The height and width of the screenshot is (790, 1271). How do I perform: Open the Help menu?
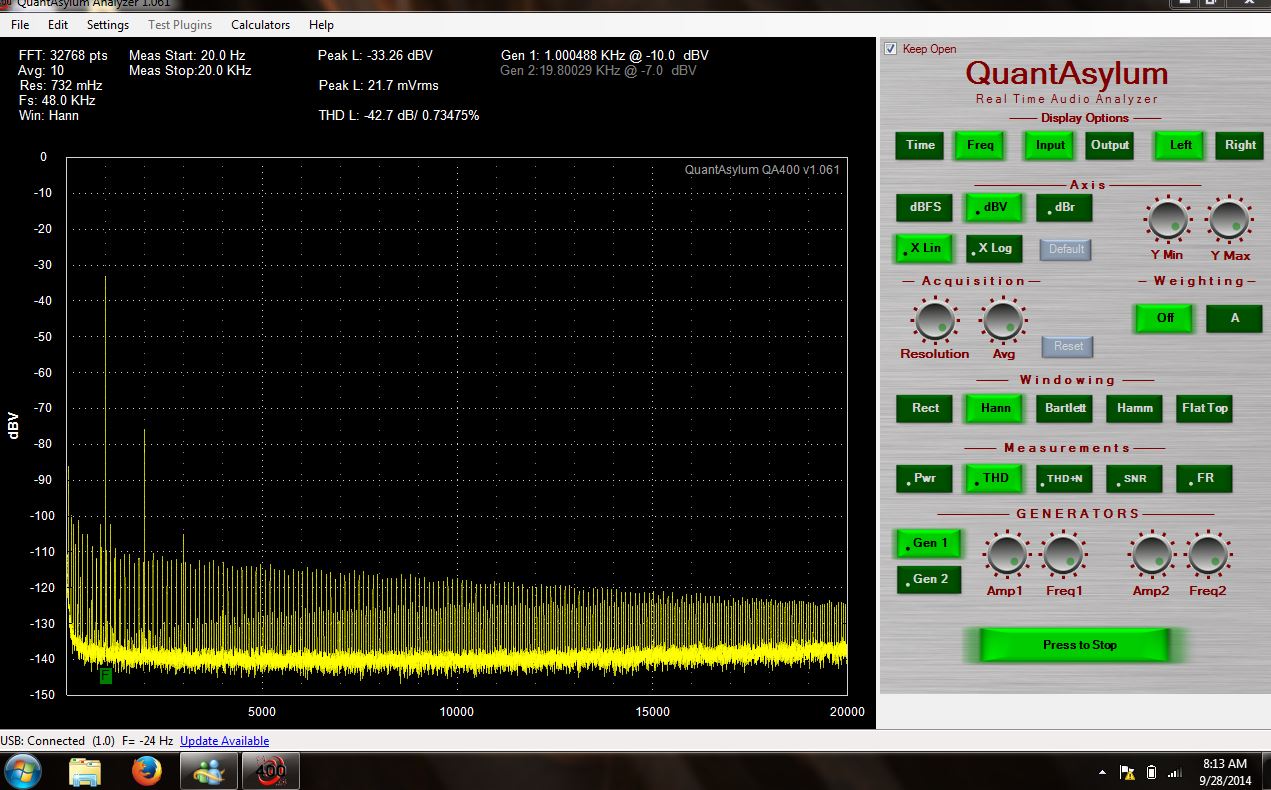coord(321,24)
